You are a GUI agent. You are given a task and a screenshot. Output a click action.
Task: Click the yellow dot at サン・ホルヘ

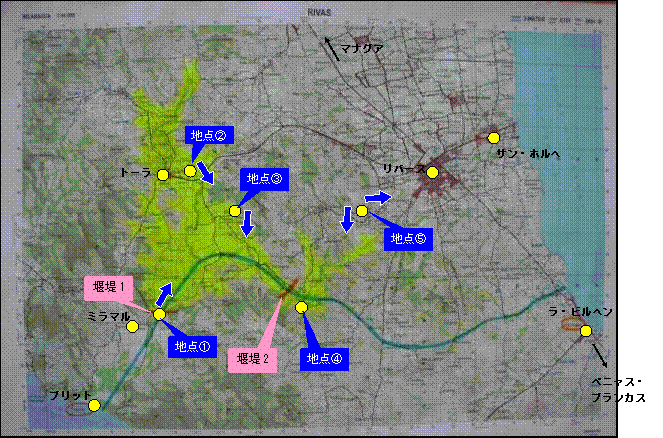[x=493, y=137]
